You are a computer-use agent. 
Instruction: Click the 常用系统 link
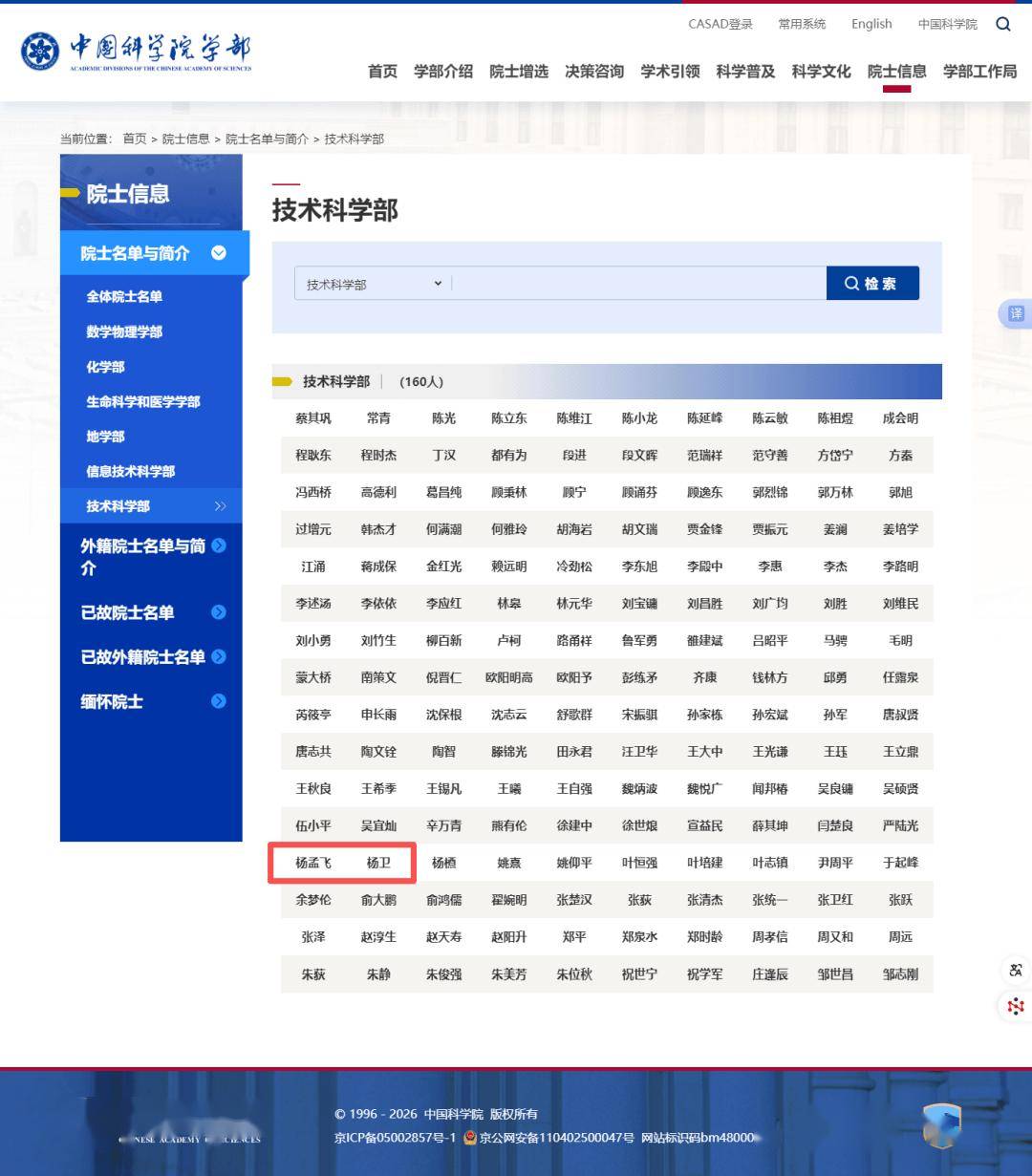[x=802, y=24]
